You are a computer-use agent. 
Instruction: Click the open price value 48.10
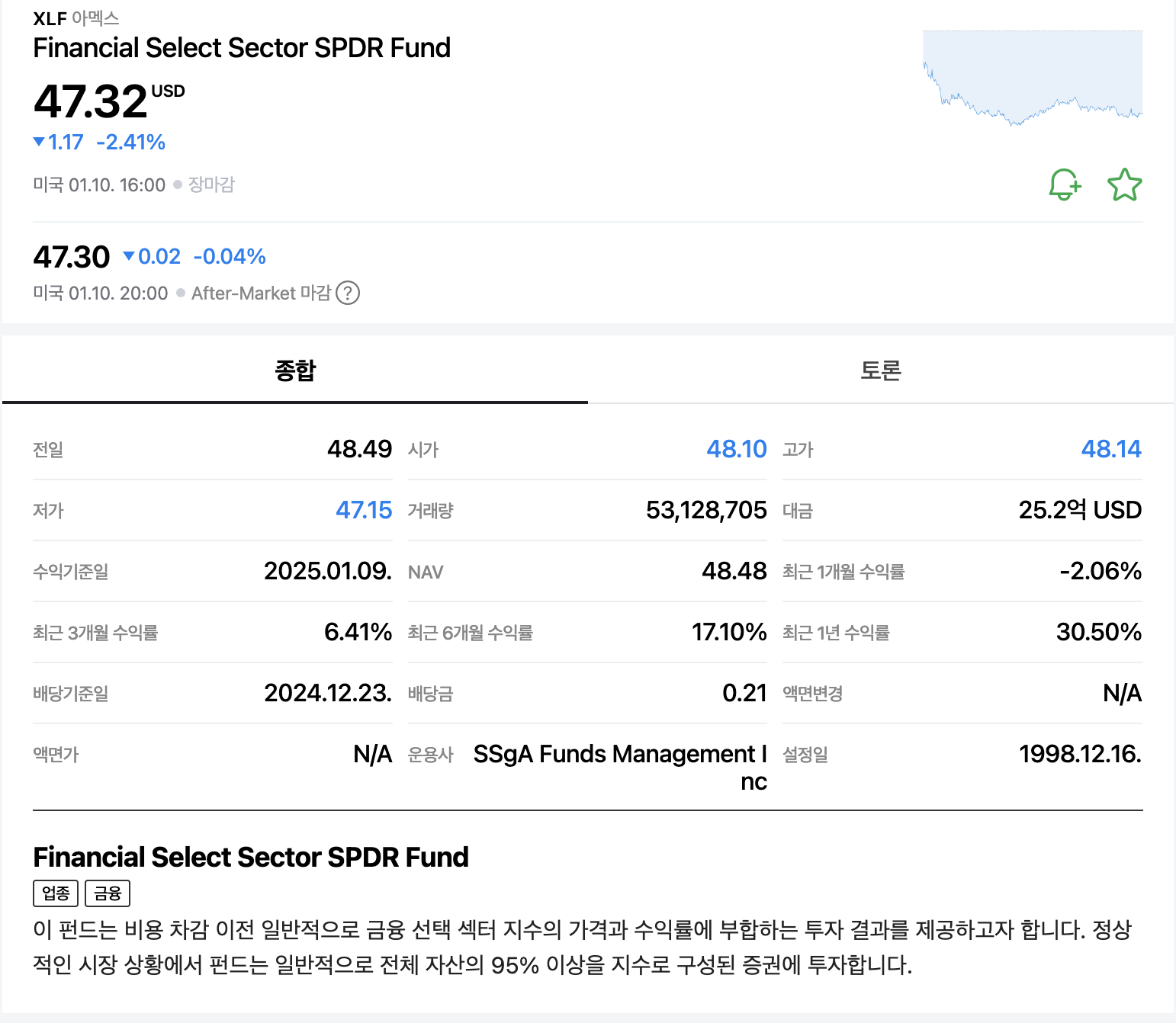736,449
